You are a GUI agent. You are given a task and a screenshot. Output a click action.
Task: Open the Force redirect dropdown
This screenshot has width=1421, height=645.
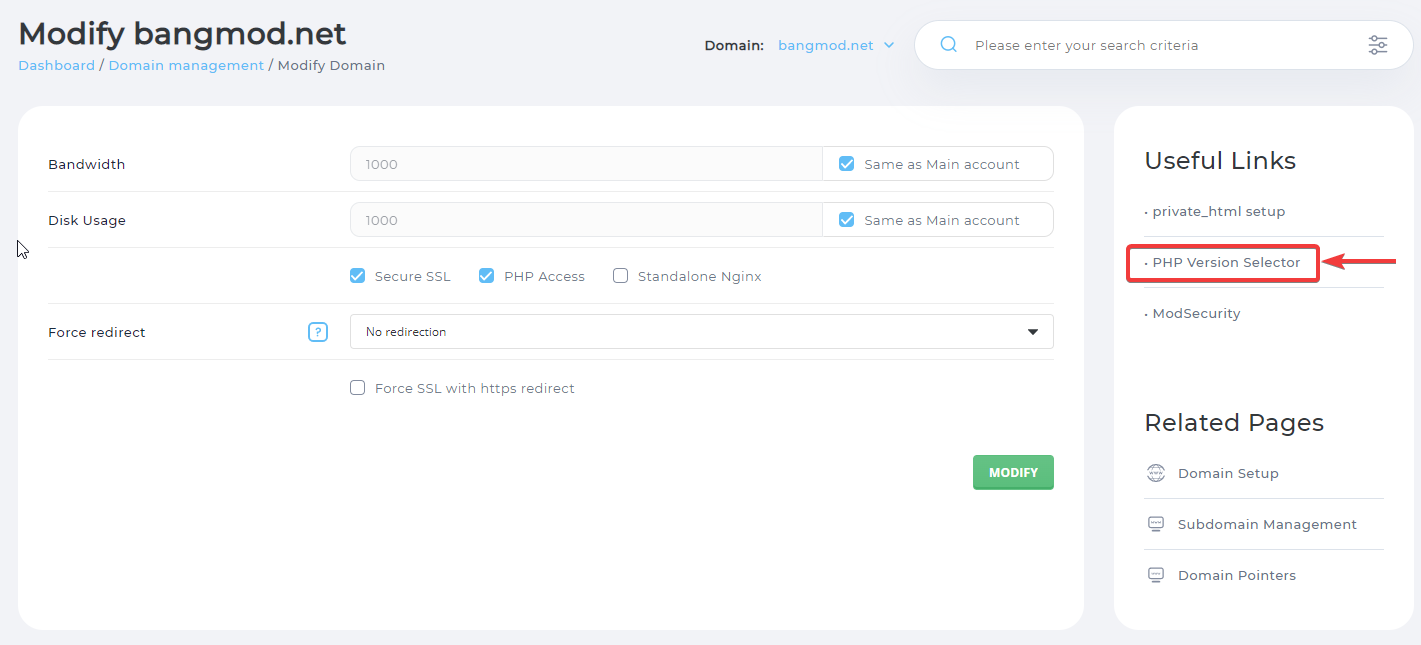[x=701, y=332]
